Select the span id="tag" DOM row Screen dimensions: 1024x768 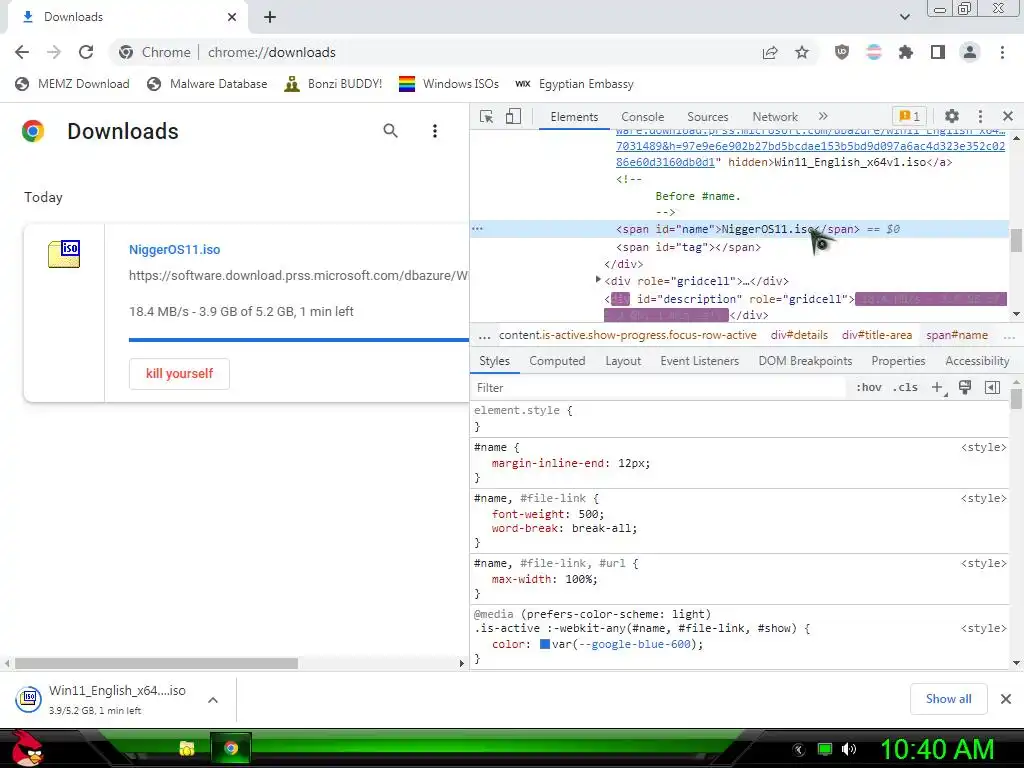pos(688,247)
